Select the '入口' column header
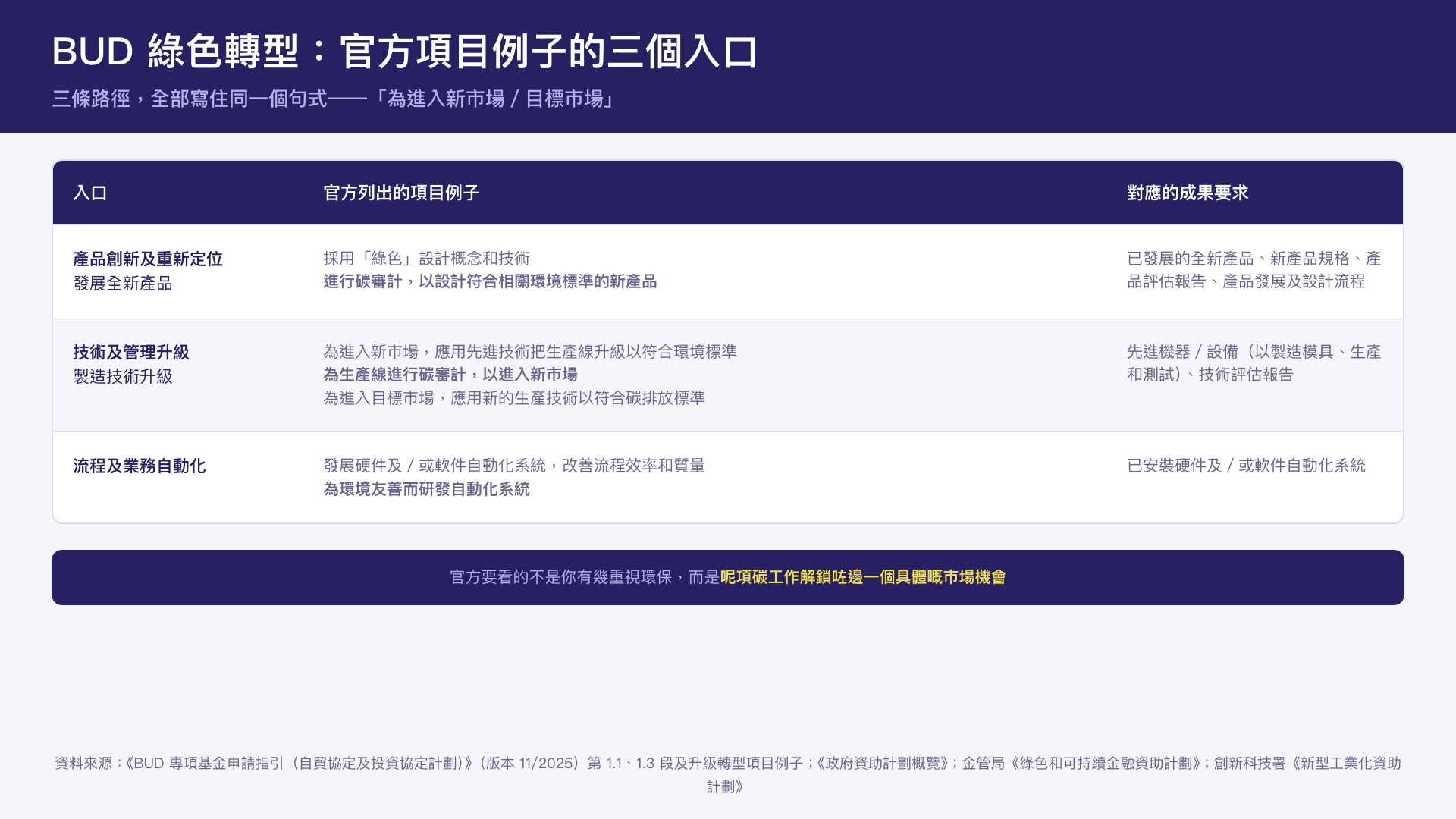 click(90, 193)
